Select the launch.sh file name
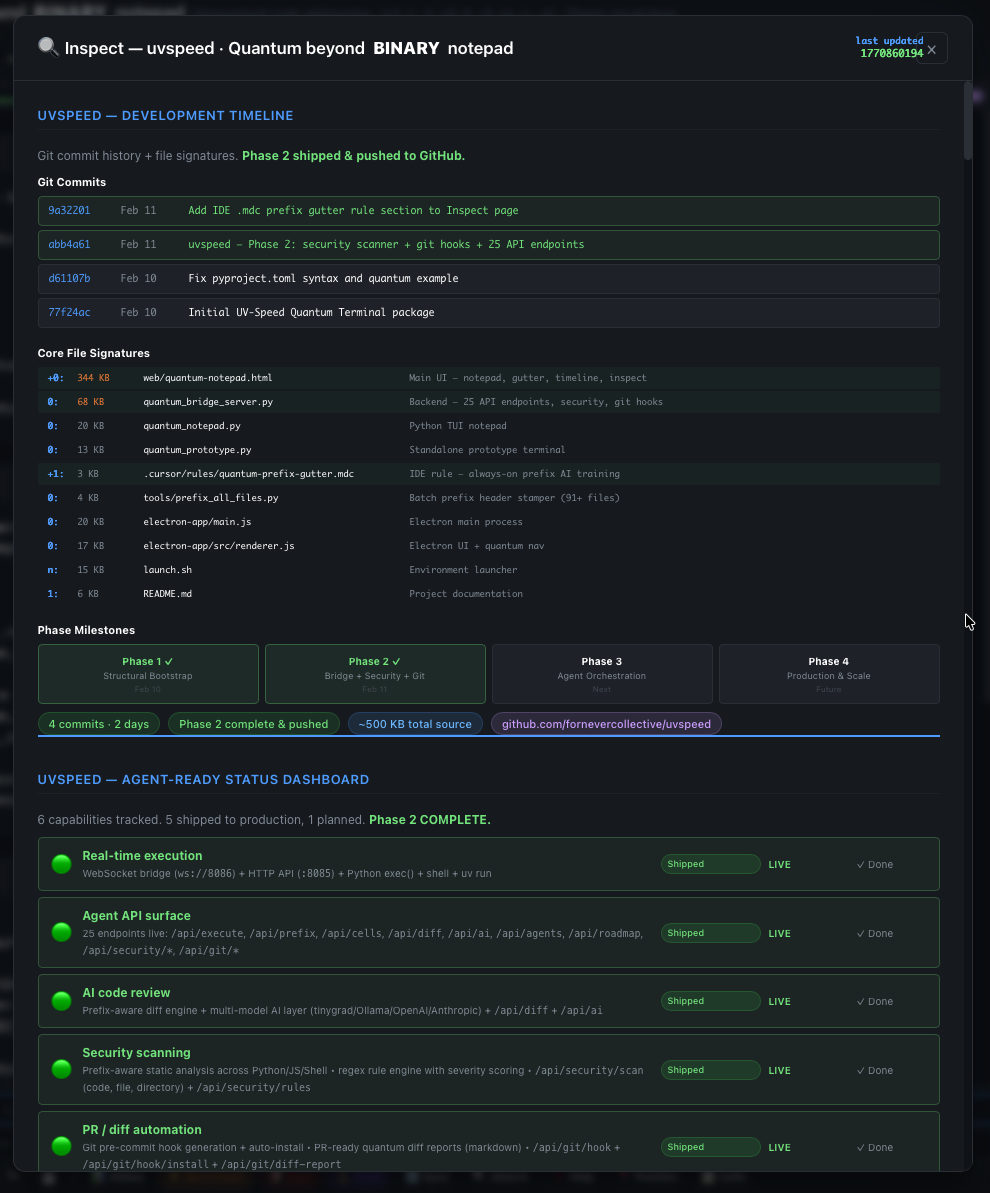 tap(167, 570)
